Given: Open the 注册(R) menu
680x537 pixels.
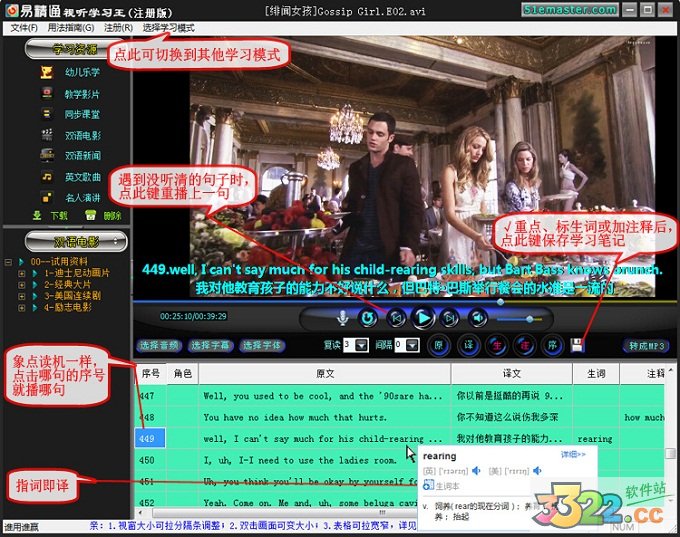Looking at the screenshot, I should (118, 28).
